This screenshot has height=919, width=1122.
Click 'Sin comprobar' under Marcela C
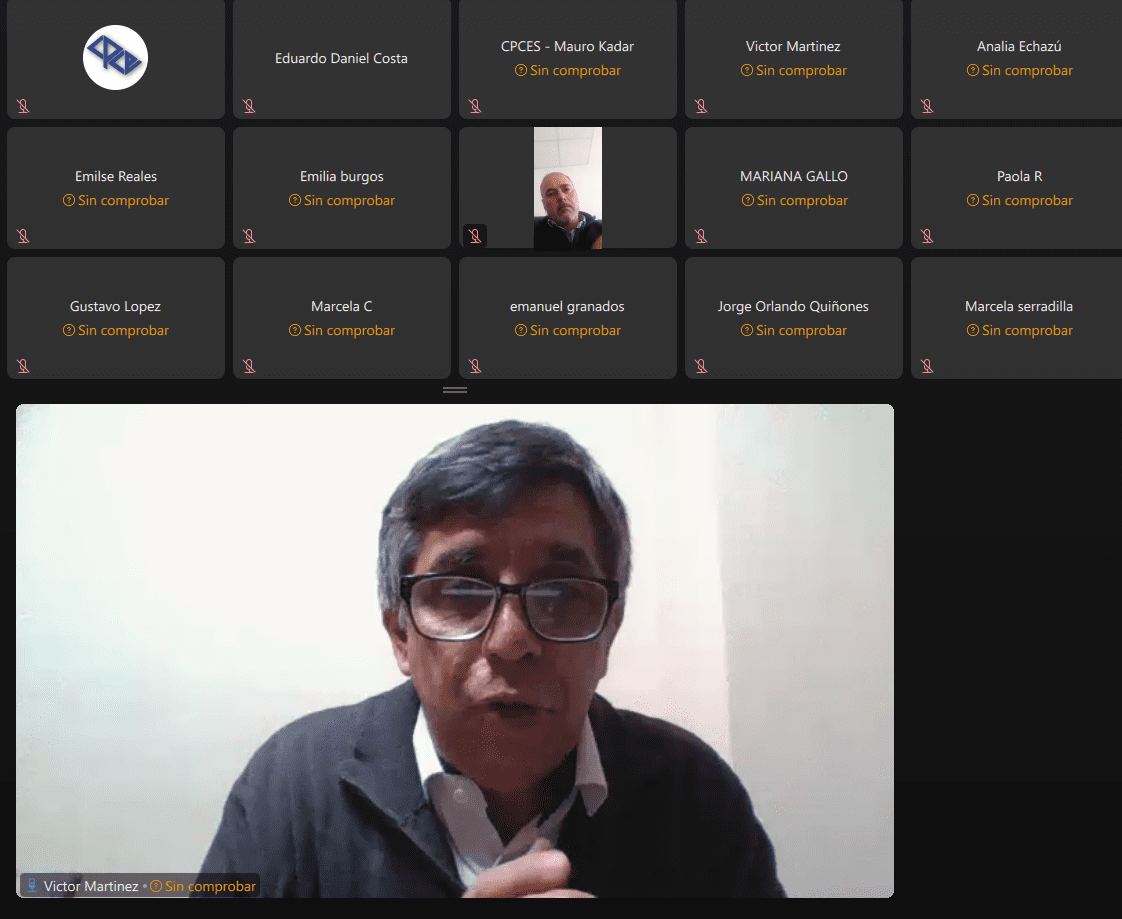pos(349,331)
